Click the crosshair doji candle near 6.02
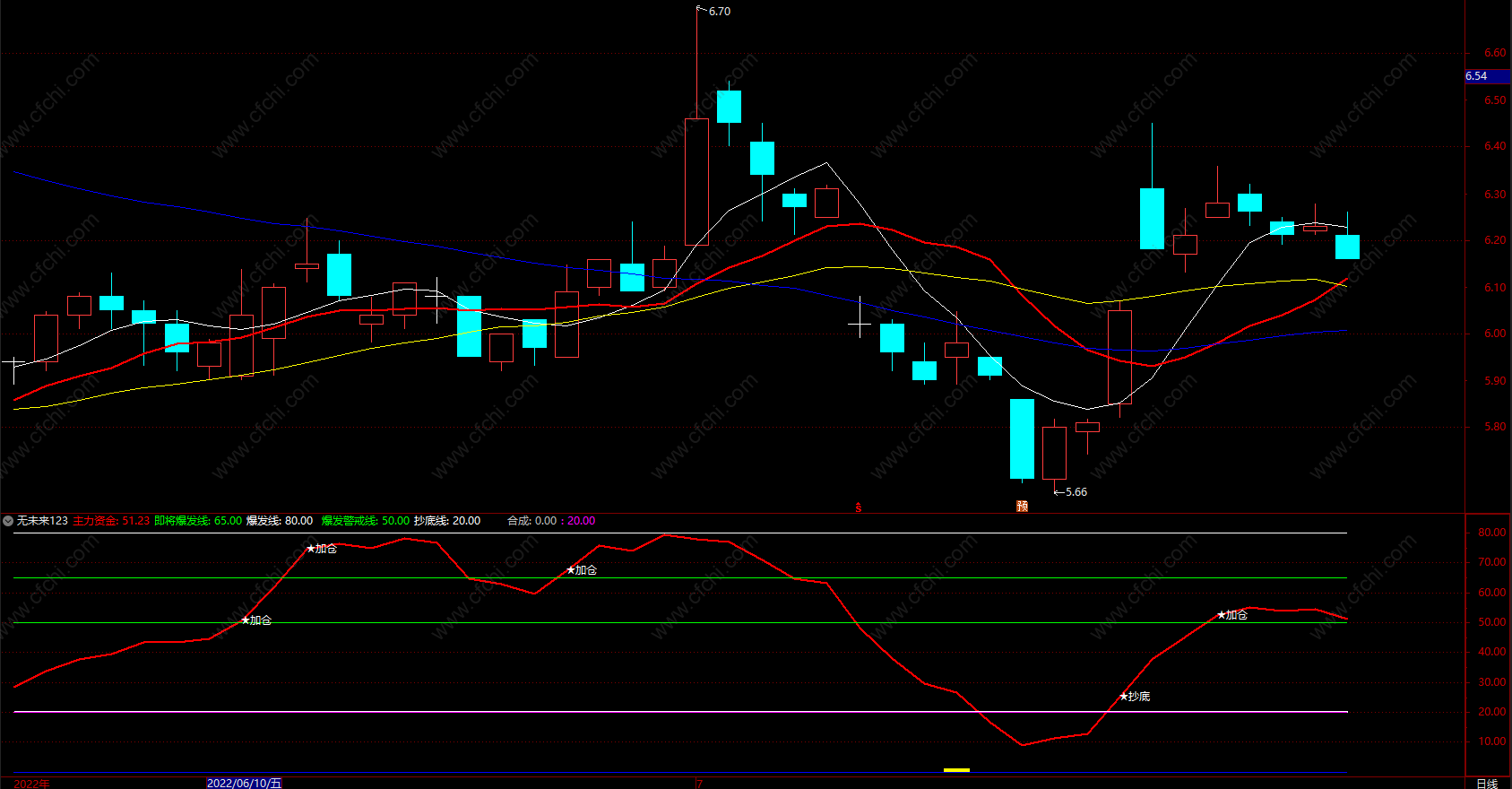This screenshot has width=1512, height=789. [860, 324]
